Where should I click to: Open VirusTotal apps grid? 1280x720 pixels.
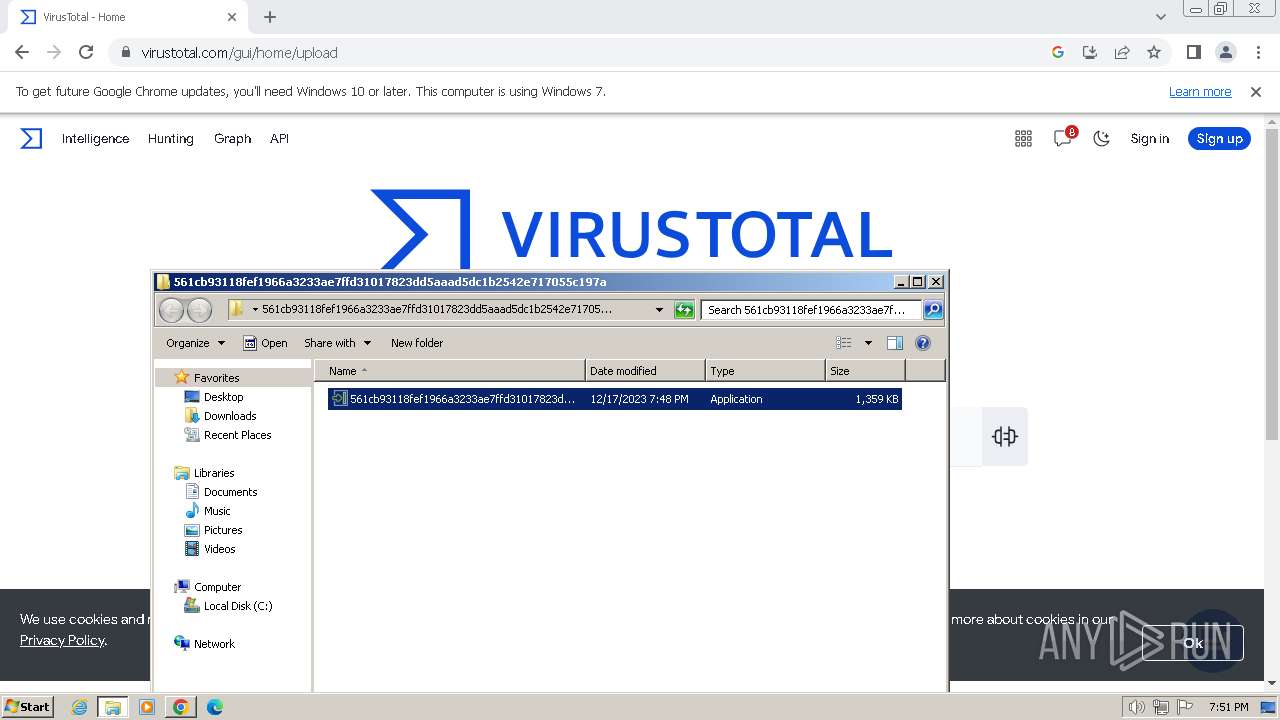1023,139
